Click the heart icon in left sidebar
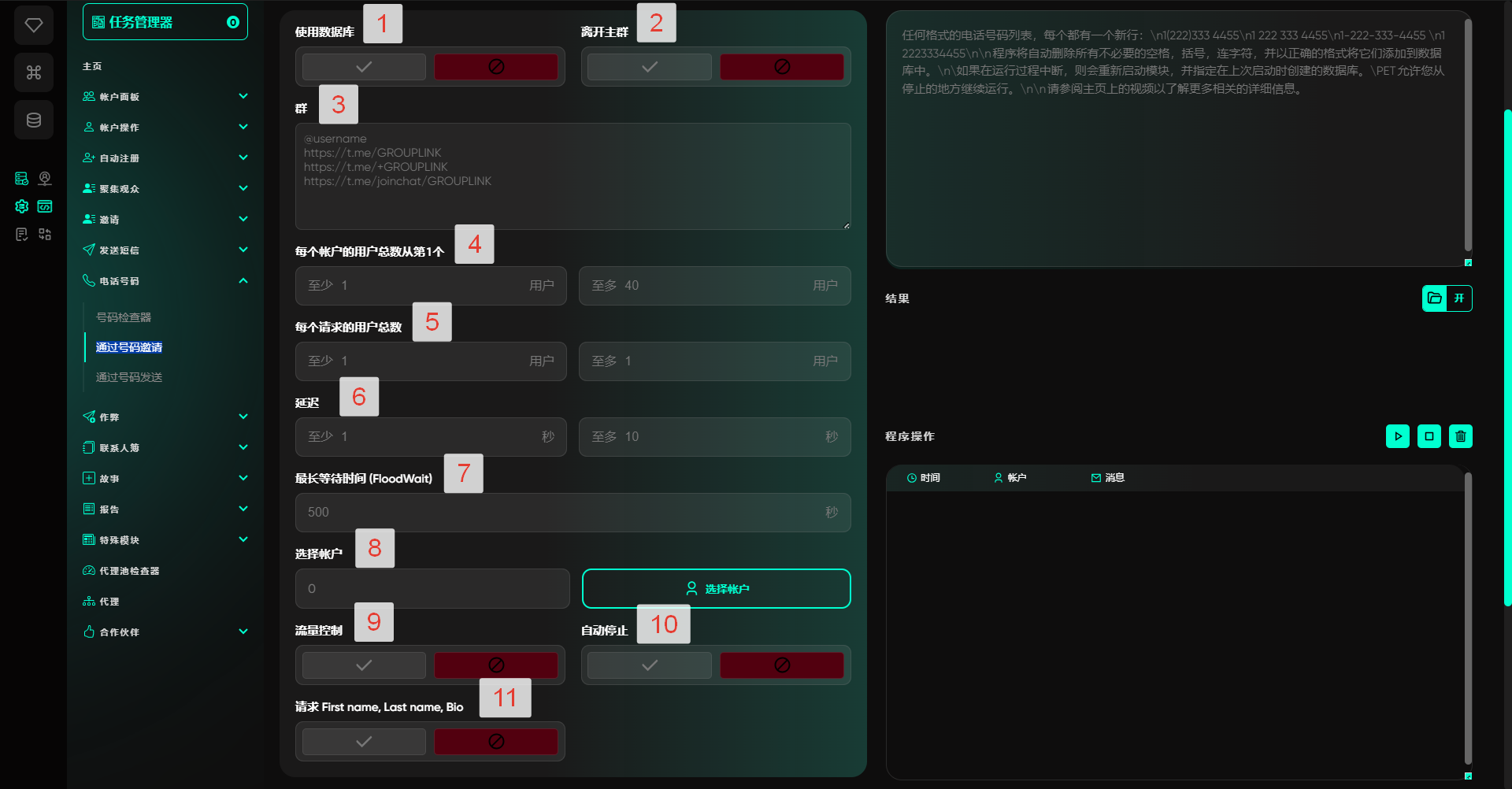This screenshot has height=789, width=1512. pyautogui.click(x=33, y=25)
